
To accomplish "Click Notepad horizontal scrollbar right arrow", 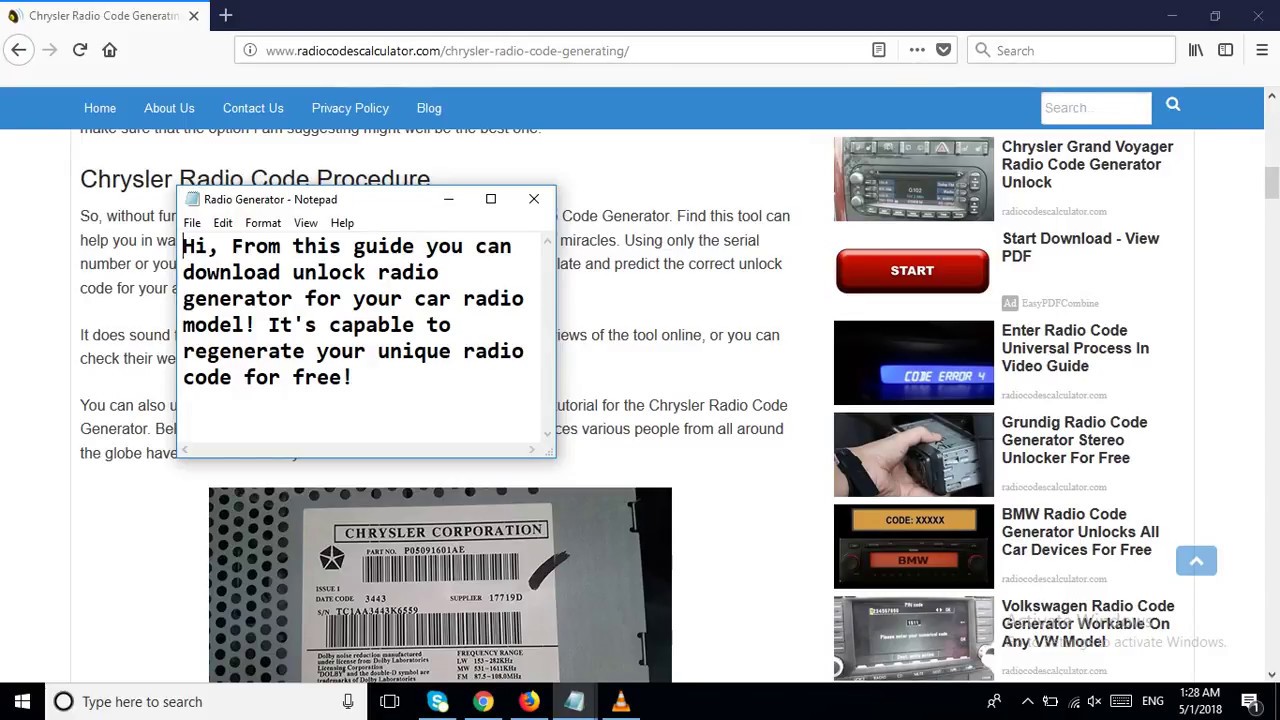I will (x=531, y=450).
